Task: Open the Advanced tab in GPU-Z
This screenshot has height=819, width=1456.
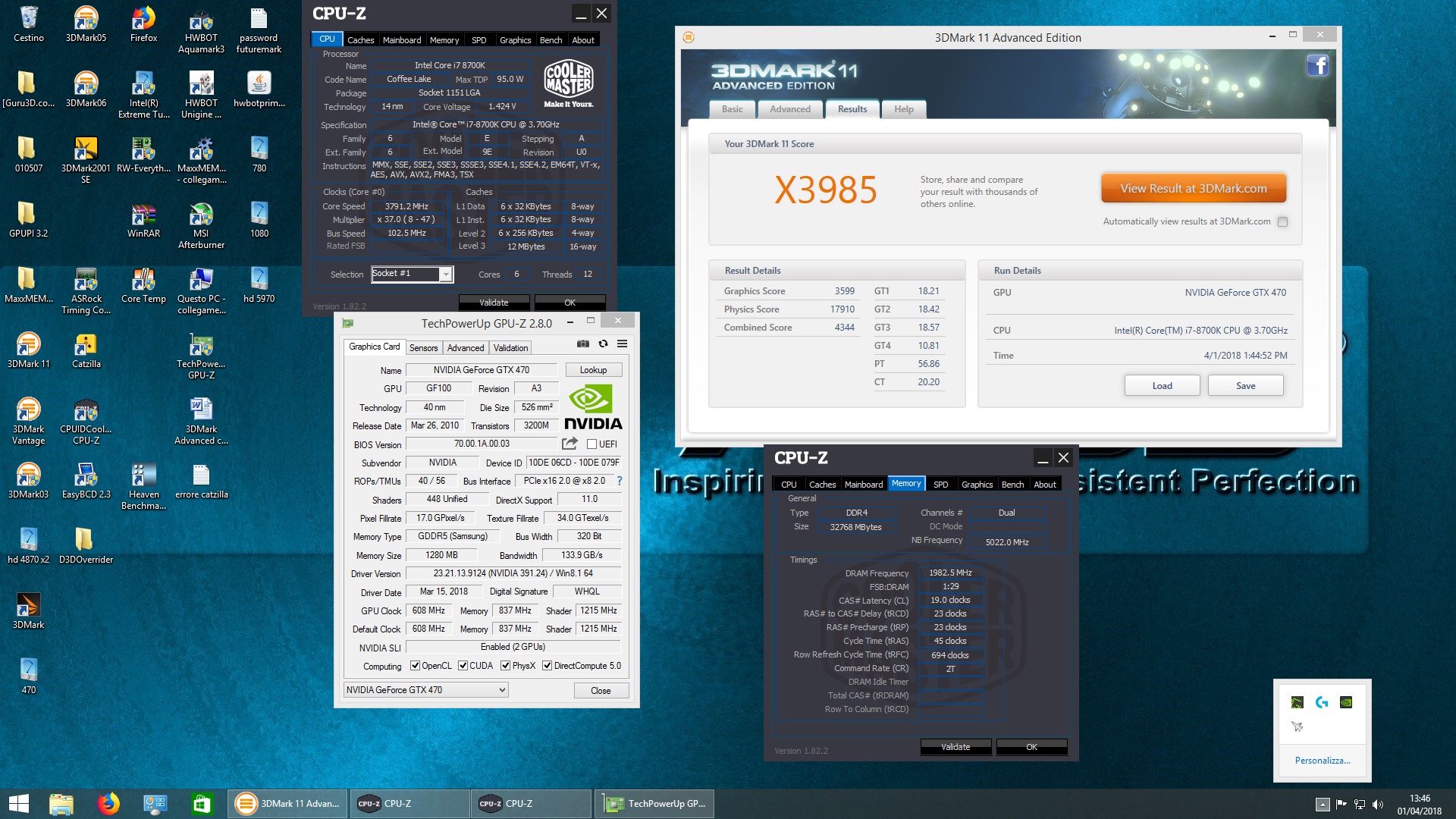Action: coord(465,348)
